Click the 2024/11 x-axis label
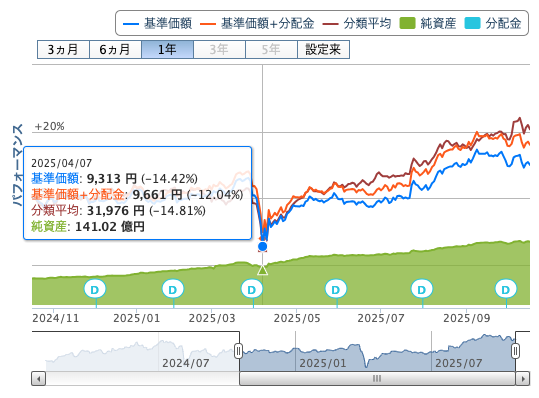 point(56,318)
